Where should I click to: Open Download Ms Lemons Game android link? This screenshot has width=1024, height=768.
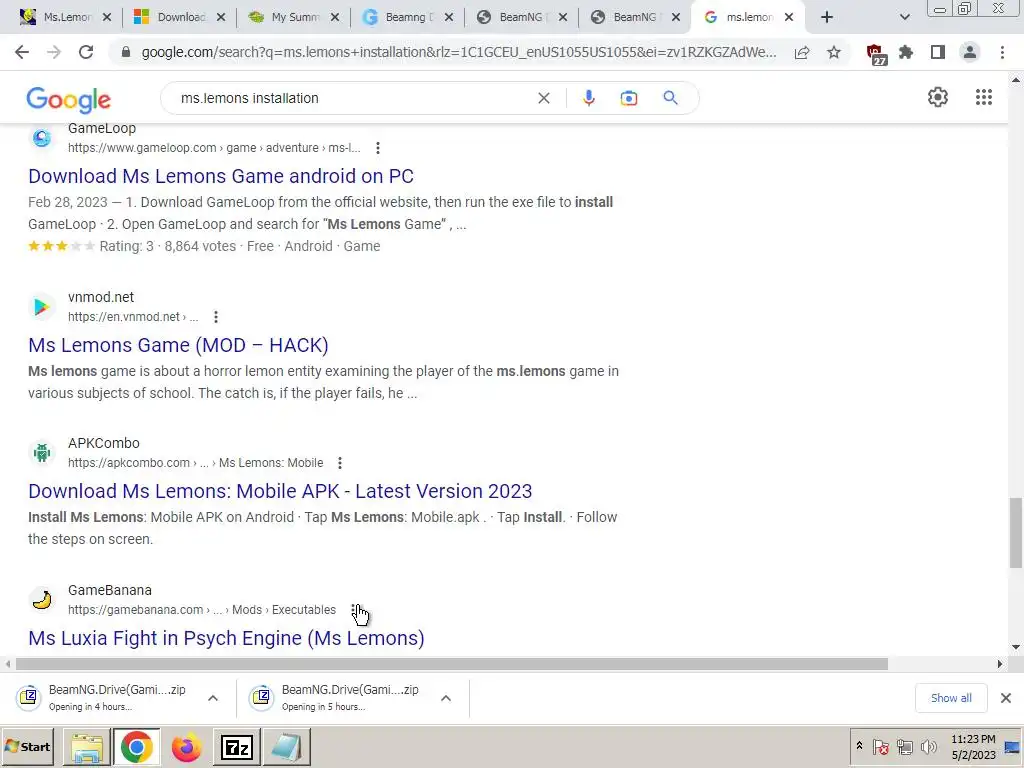(221, 176)
